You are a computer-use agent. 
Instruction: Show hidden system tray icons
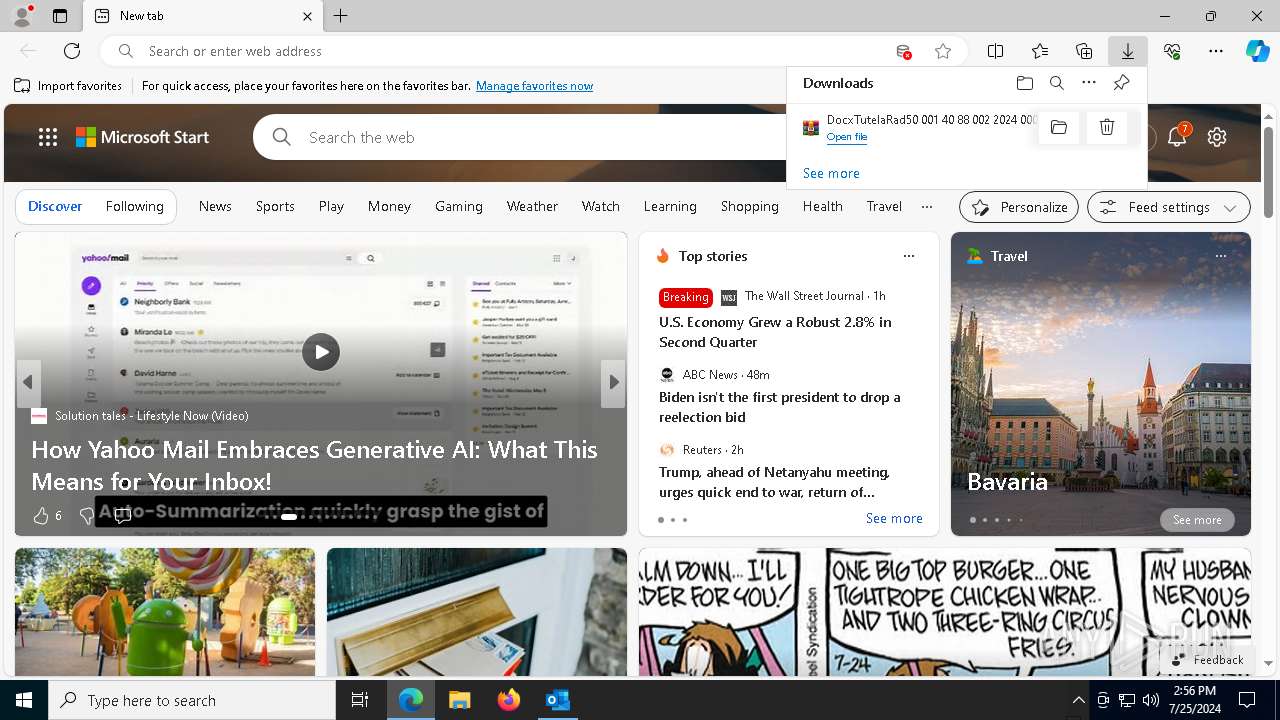click(x=1078, y=700)
